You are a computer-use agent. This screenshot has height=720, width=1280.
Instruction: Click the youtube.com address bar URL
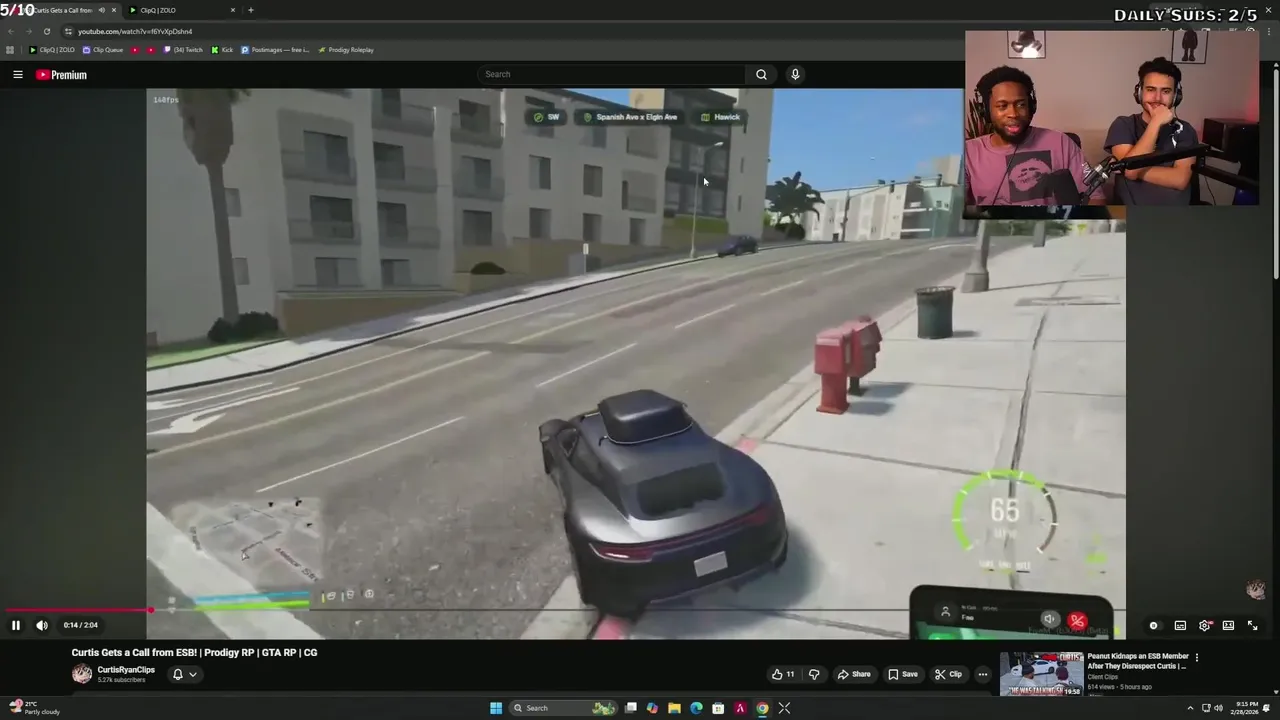point(135,31)
